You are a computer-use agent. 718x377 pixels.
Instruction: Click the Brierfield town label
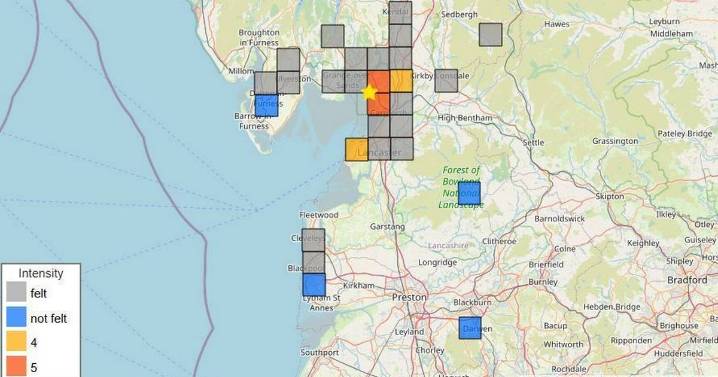tap(546, 264)
